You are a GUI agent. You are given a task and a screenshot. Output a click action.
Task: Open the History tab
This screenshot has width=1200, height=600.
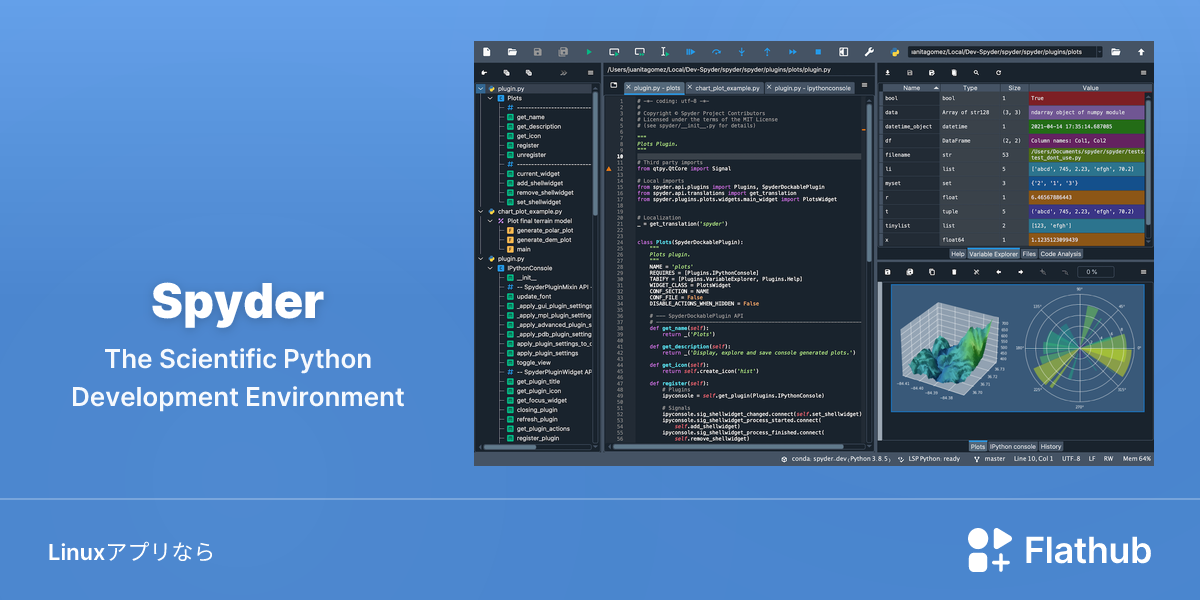click(x=1051, y=446)
